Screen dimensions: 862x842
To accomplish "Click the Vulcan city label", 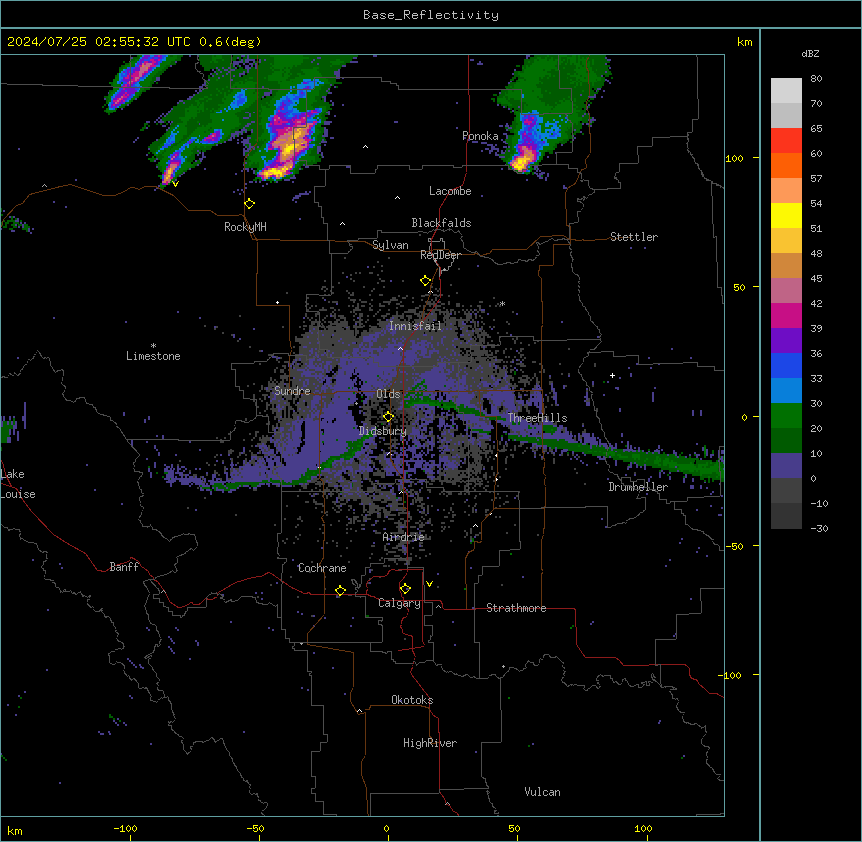I will pyautogui.click(x=543, y=792).
